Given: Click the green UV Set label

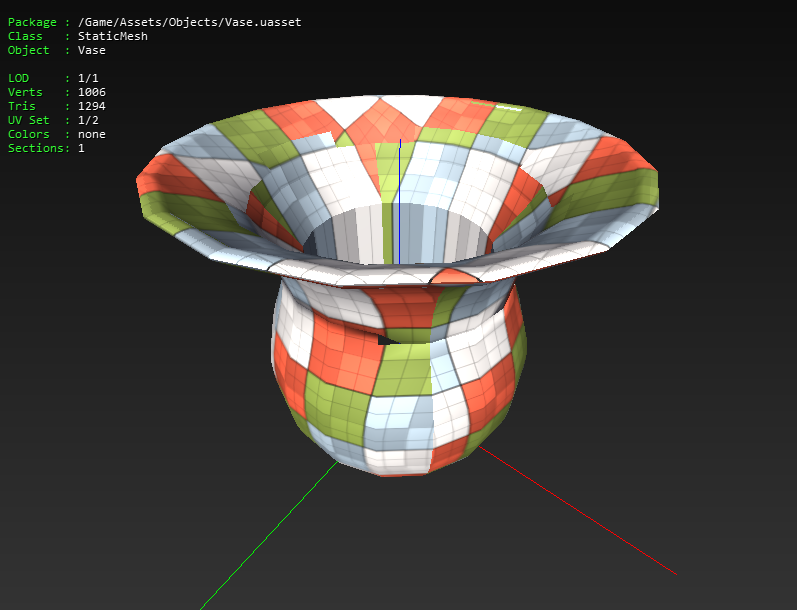Looking at the screenshot, I should tap(28, 120).
